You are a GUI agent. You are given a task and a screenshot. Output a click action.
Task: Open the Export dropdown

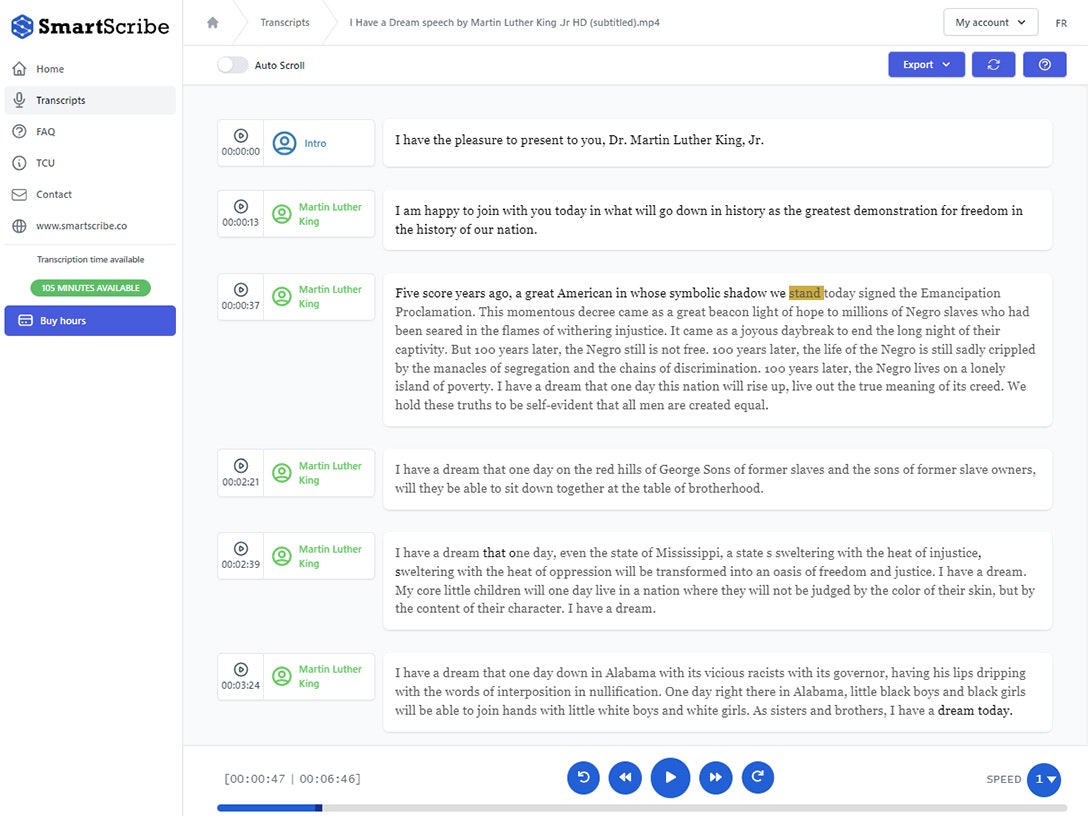[926, 64]
